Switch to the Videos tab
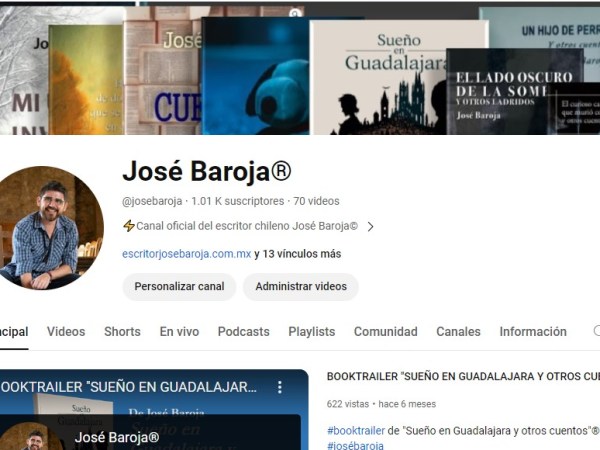The width and height of the screenshot is (600, 450). point(66,331)
